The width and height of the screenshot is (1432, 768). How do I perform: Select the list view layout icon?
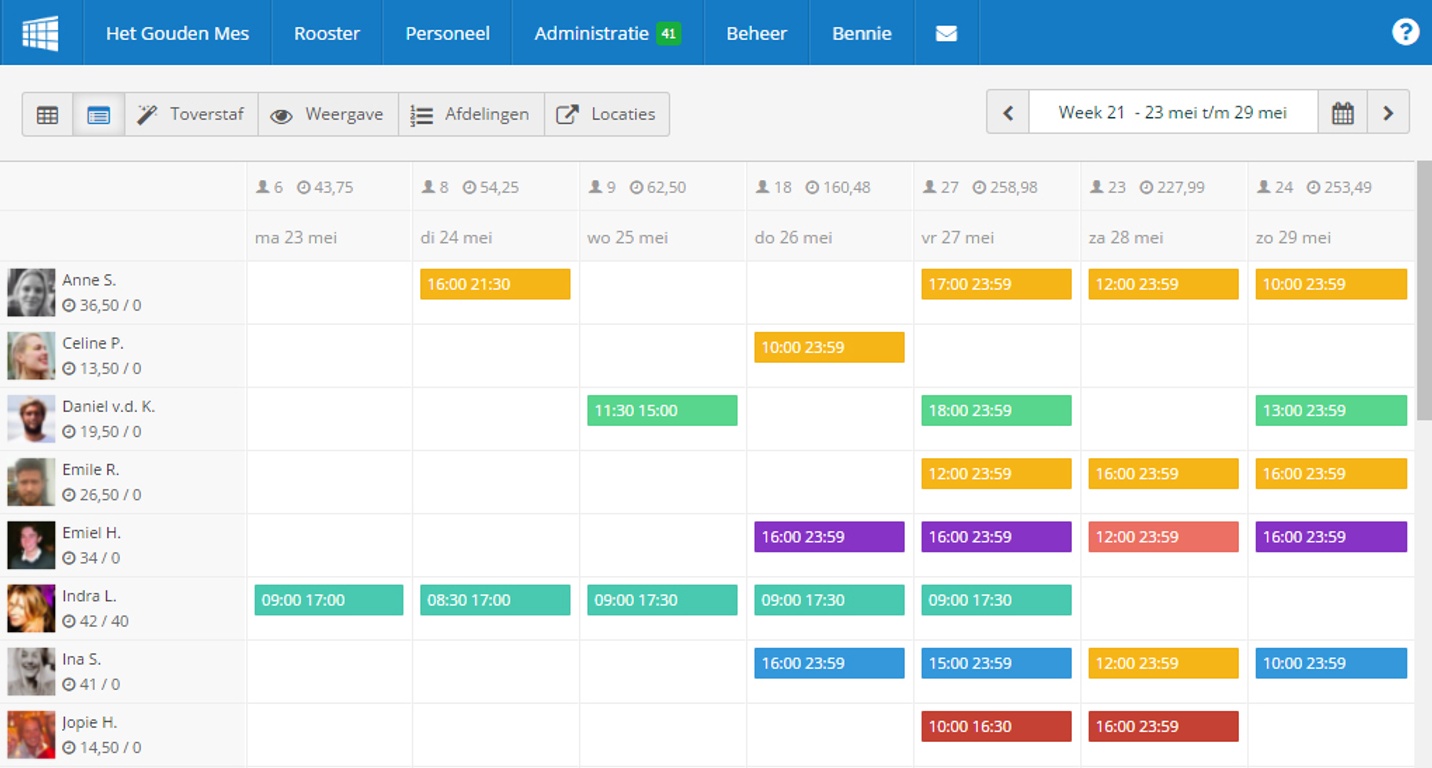(98, 115)
